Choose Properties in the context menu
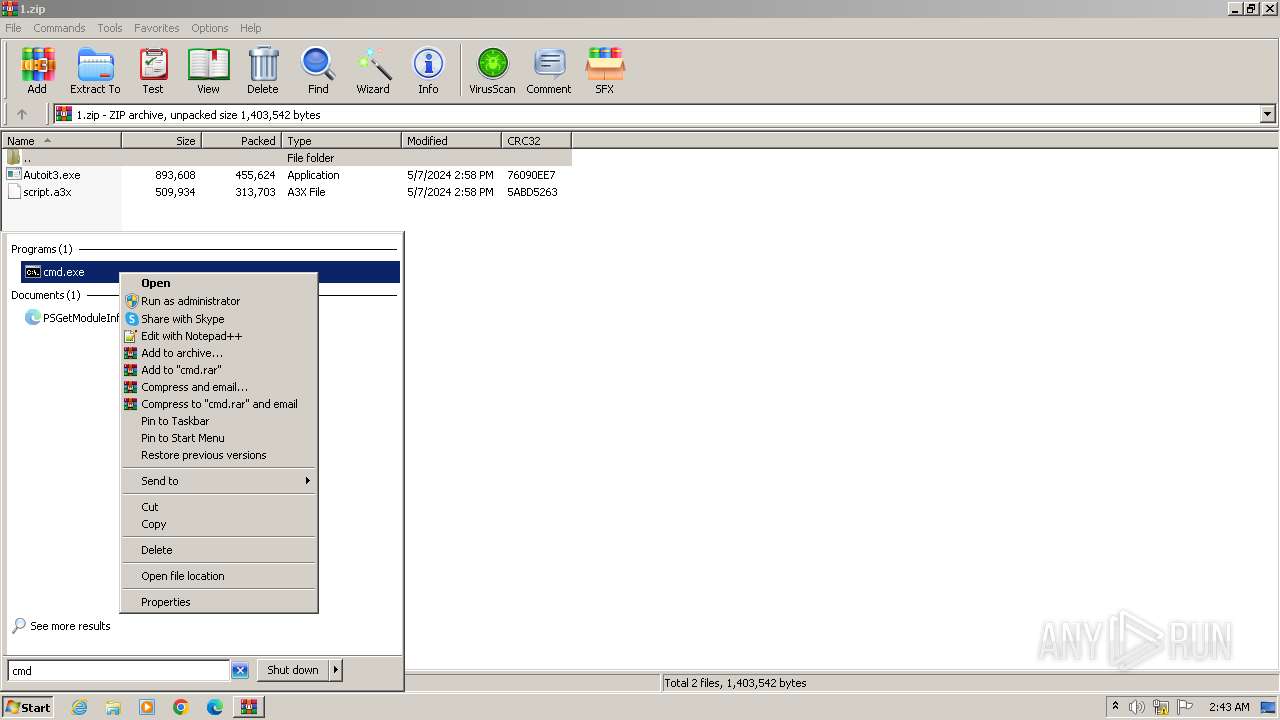The height and width of the screenshot is (720, 1280). [219, 602]
